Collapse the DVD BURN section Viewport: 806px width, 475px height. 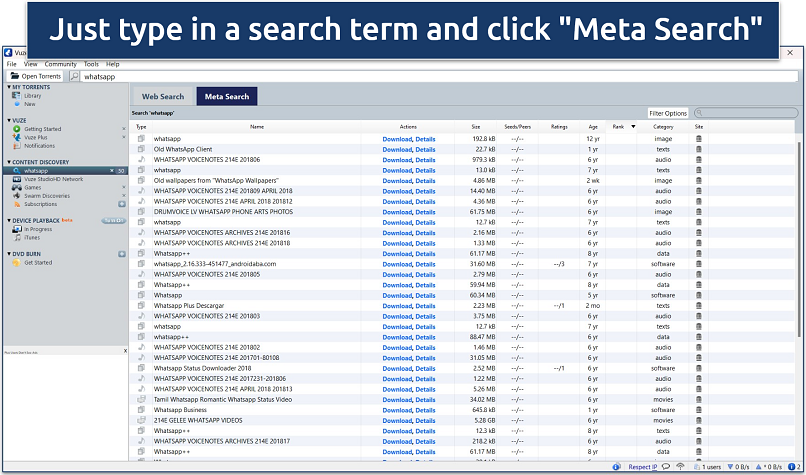coord(9,254)
